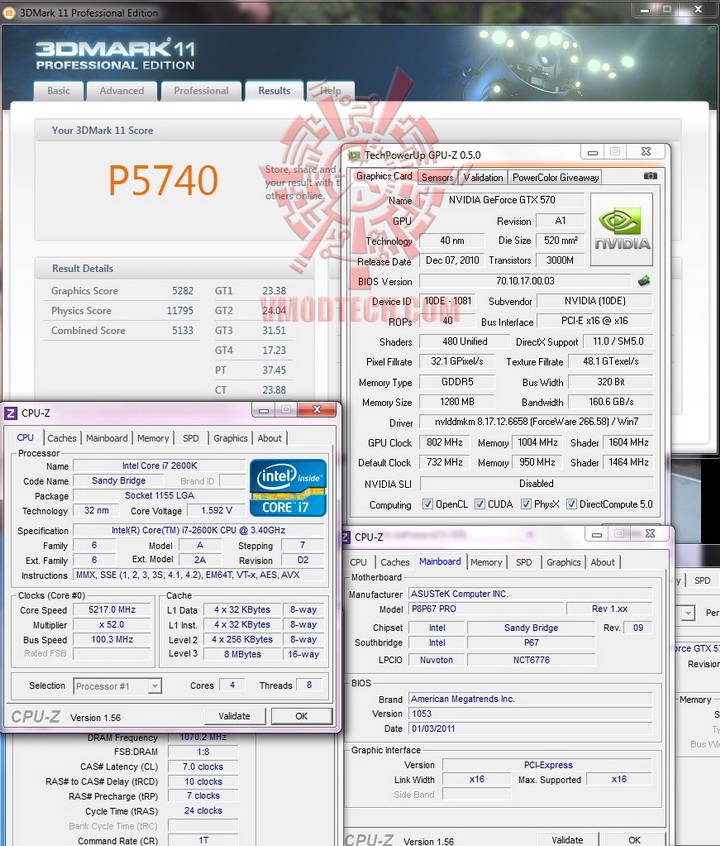Open the Help tab in 3DMark 11
The height and width of the screenshot is (846, 720).
tap(330, 91)
